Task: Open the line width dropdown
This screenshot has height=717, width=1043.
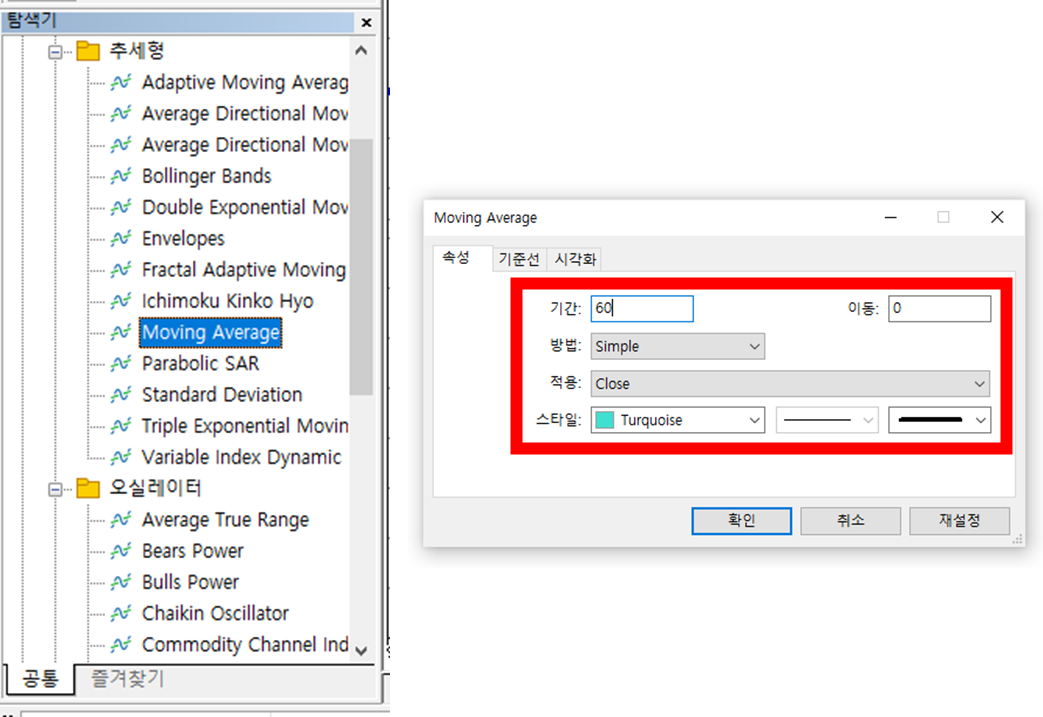Action: tap(939, 420)
